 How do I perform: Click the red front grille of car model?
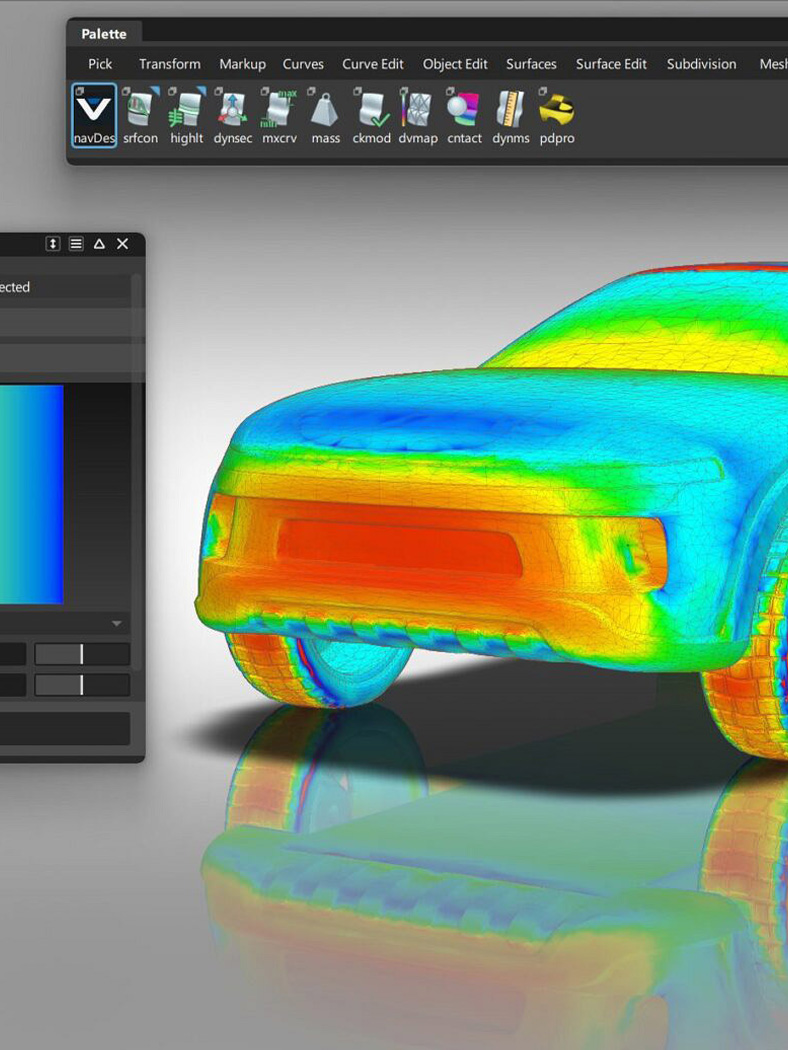400,549
